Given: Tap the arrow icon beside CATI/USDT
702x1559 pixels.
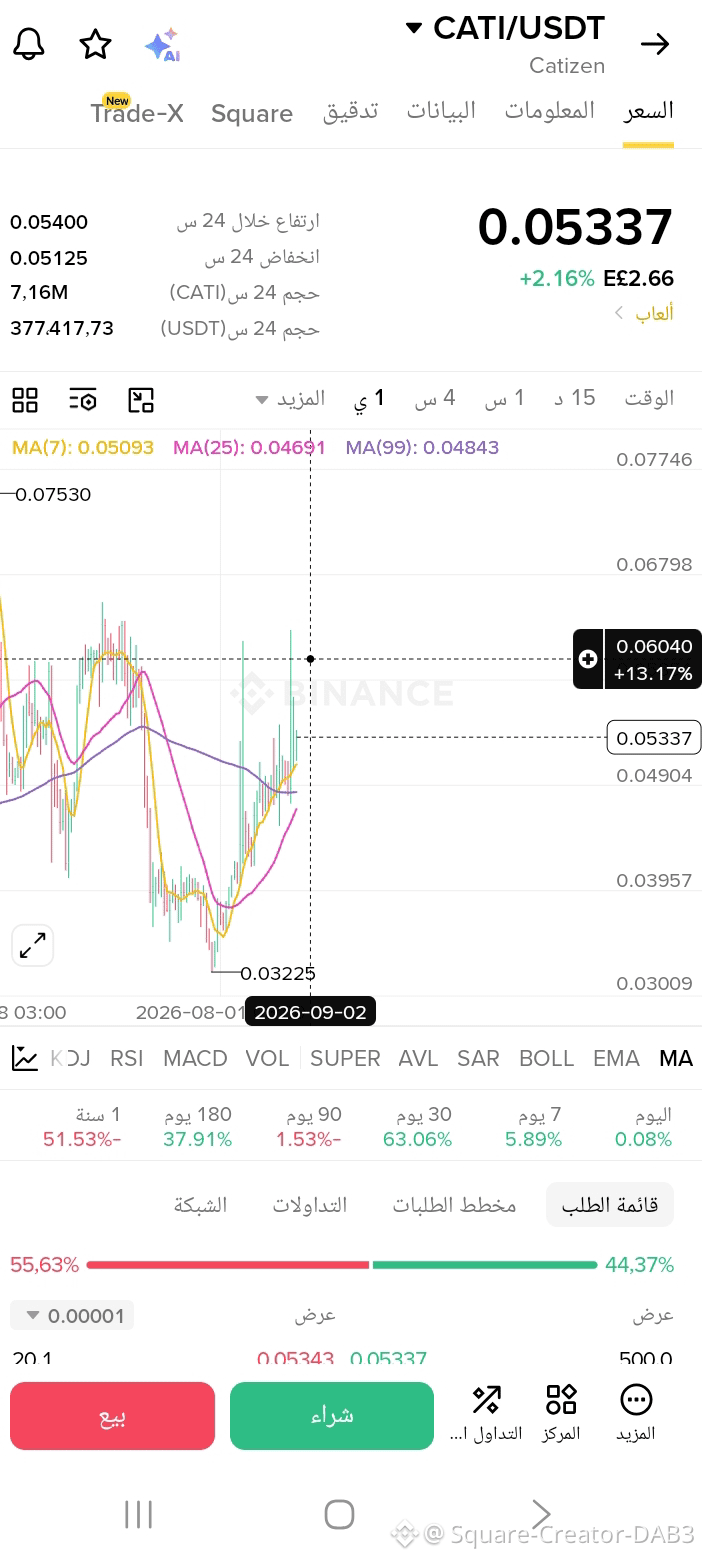Looking at the screenshot, I should coord(655,44).
